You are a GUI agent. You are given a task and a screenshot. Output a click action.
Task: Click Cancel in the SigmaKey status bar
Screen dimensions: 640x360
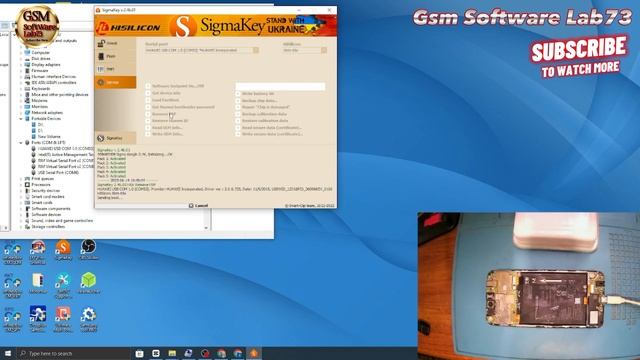click(198, 206)
